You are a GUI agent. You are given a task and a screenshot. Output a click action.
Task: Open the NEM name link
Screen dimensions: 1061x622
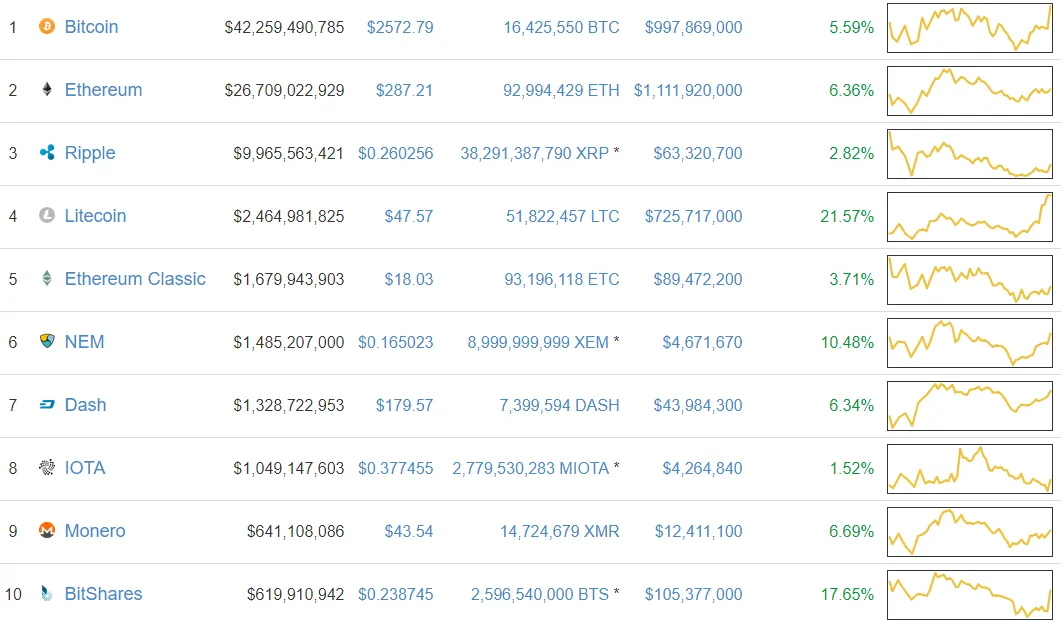[x=85, y=342]
